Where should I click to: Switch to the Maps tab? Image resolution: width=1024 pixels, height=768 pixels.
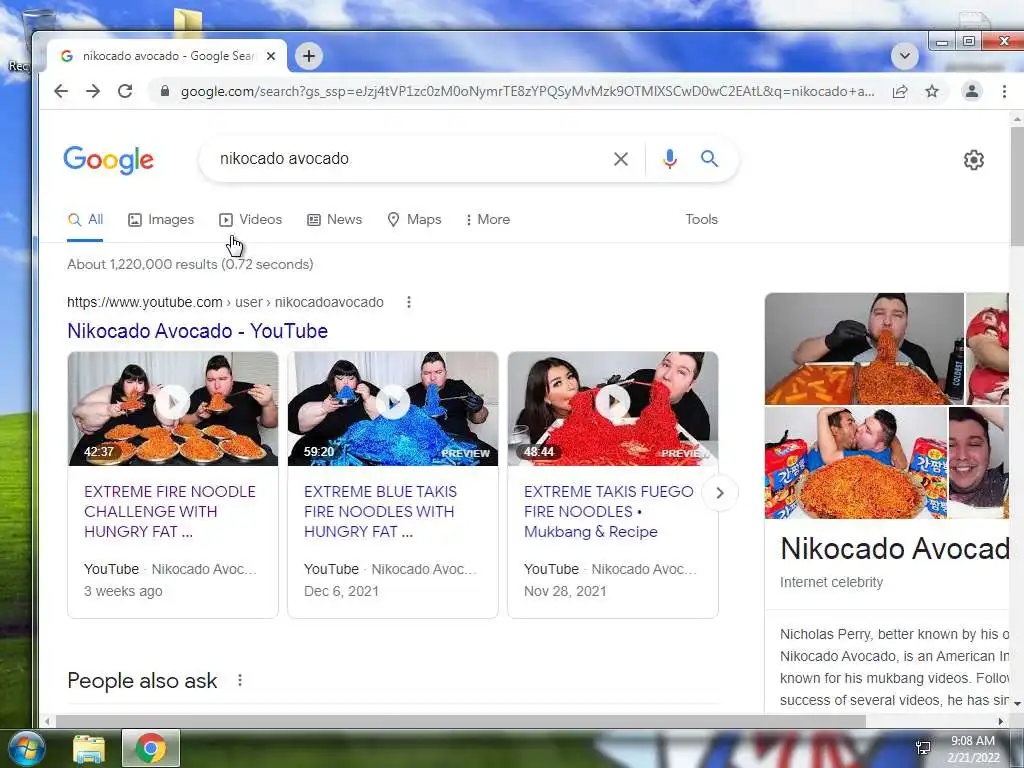tap(415, 220)
